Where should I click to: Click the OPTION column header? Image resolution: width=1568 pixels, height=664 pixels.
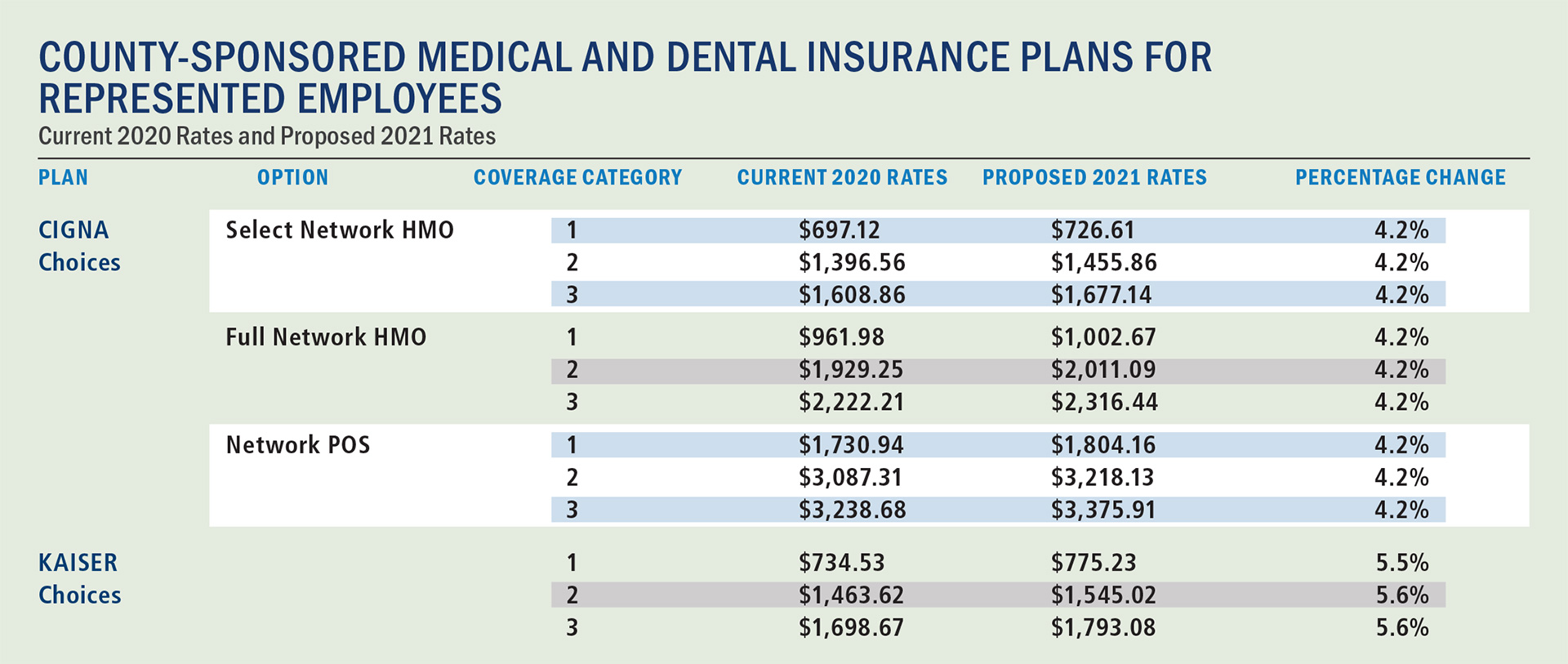(x=292, y=177)
